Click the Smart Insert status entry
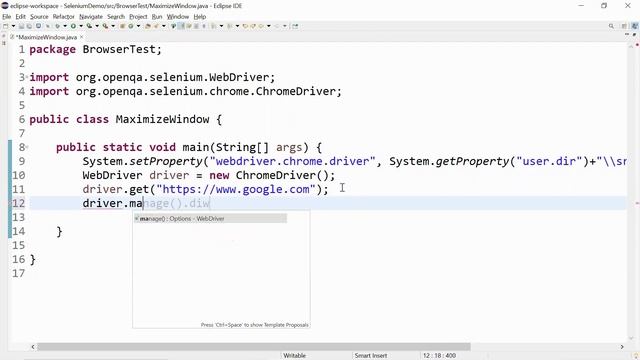 tap(371, 356)
